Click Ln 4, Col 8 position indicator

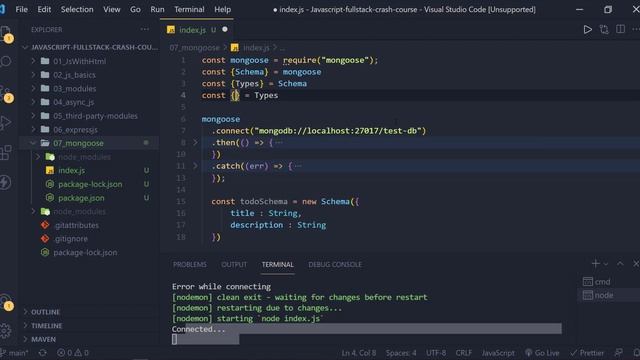[x=359, y=353]
